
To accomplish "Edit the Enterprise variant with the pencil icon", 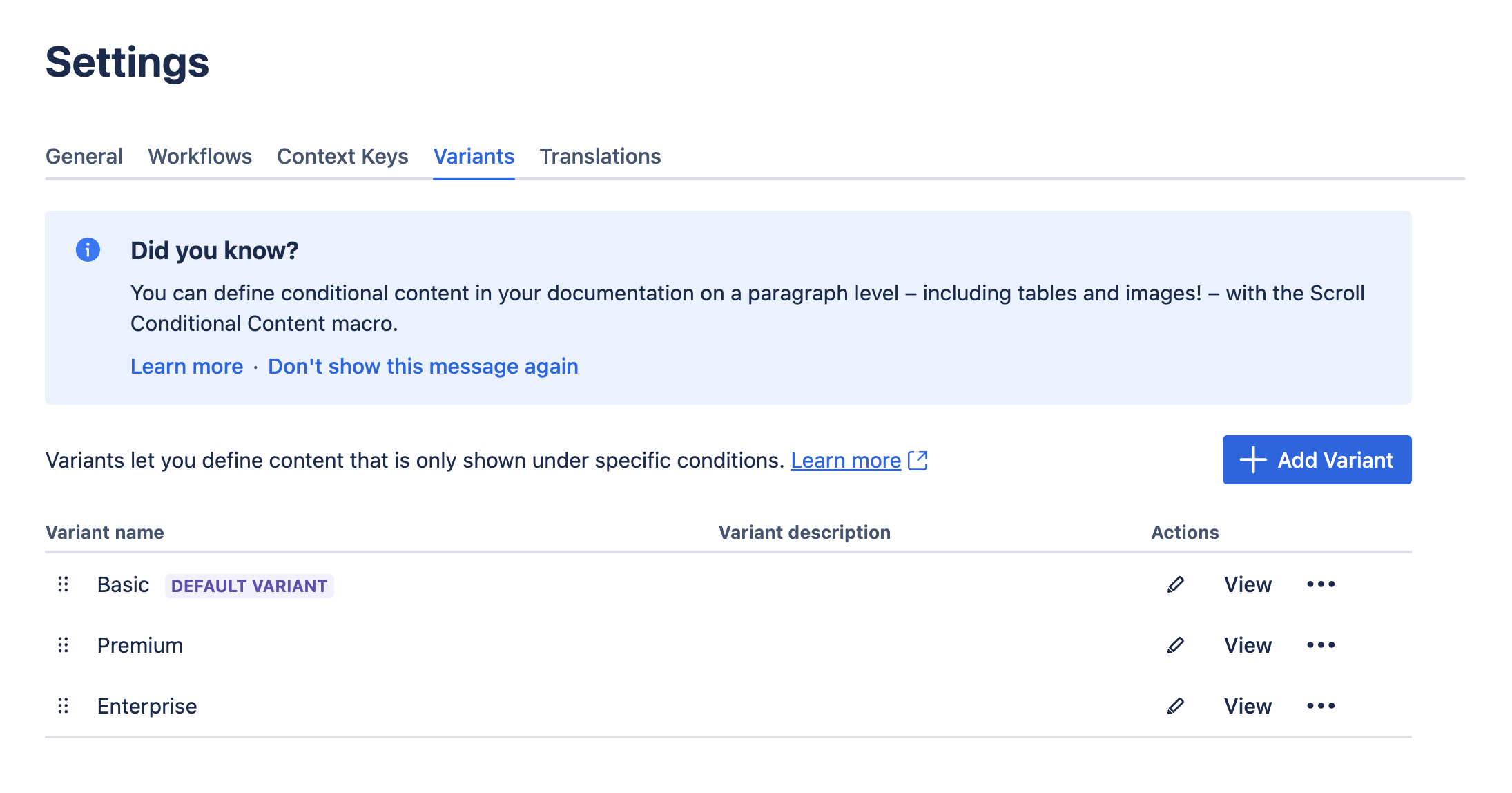I will (x=1176, y=705).
